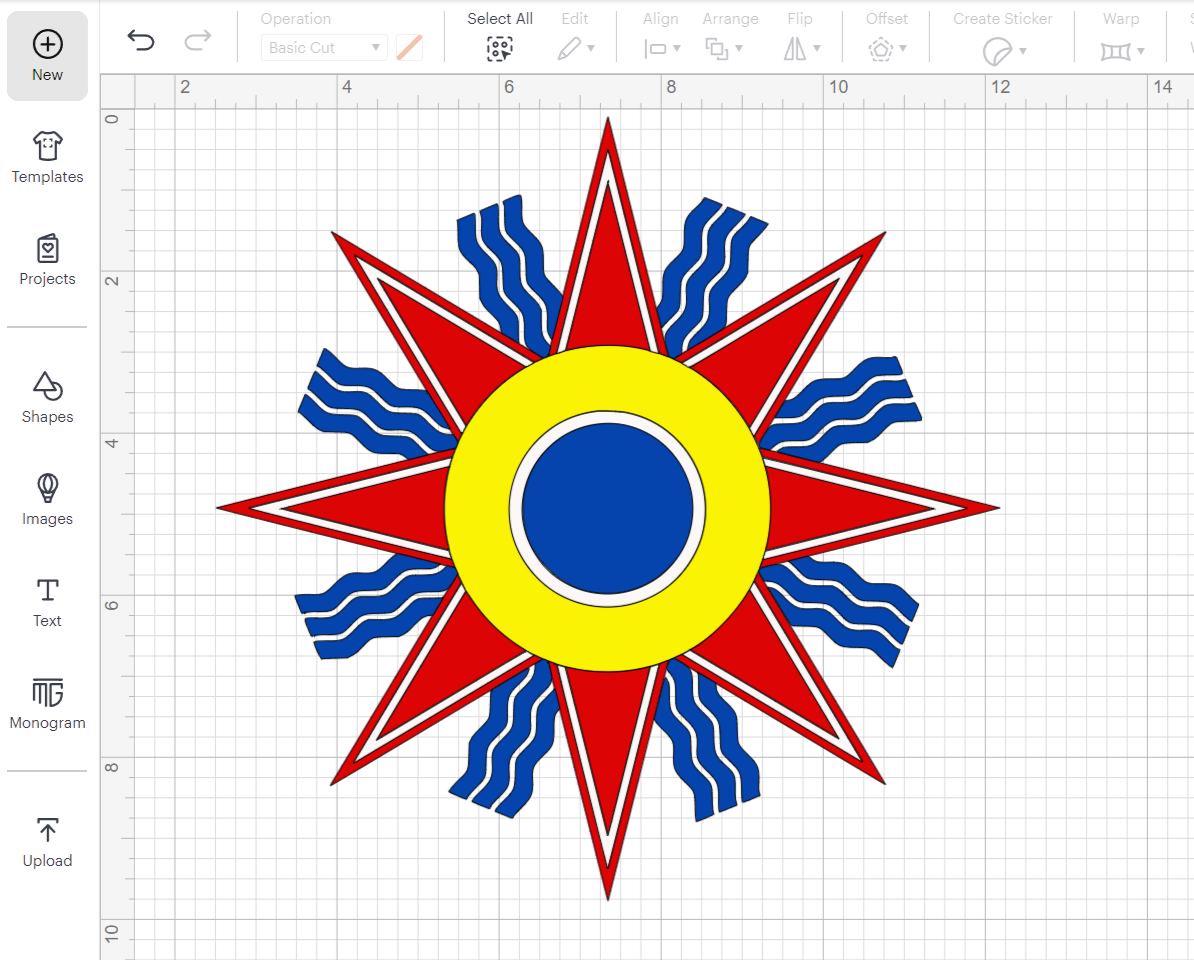1194x960 pixels.
Task: Open the Basic Cut operation dropdown
Action: click(322, 47)
